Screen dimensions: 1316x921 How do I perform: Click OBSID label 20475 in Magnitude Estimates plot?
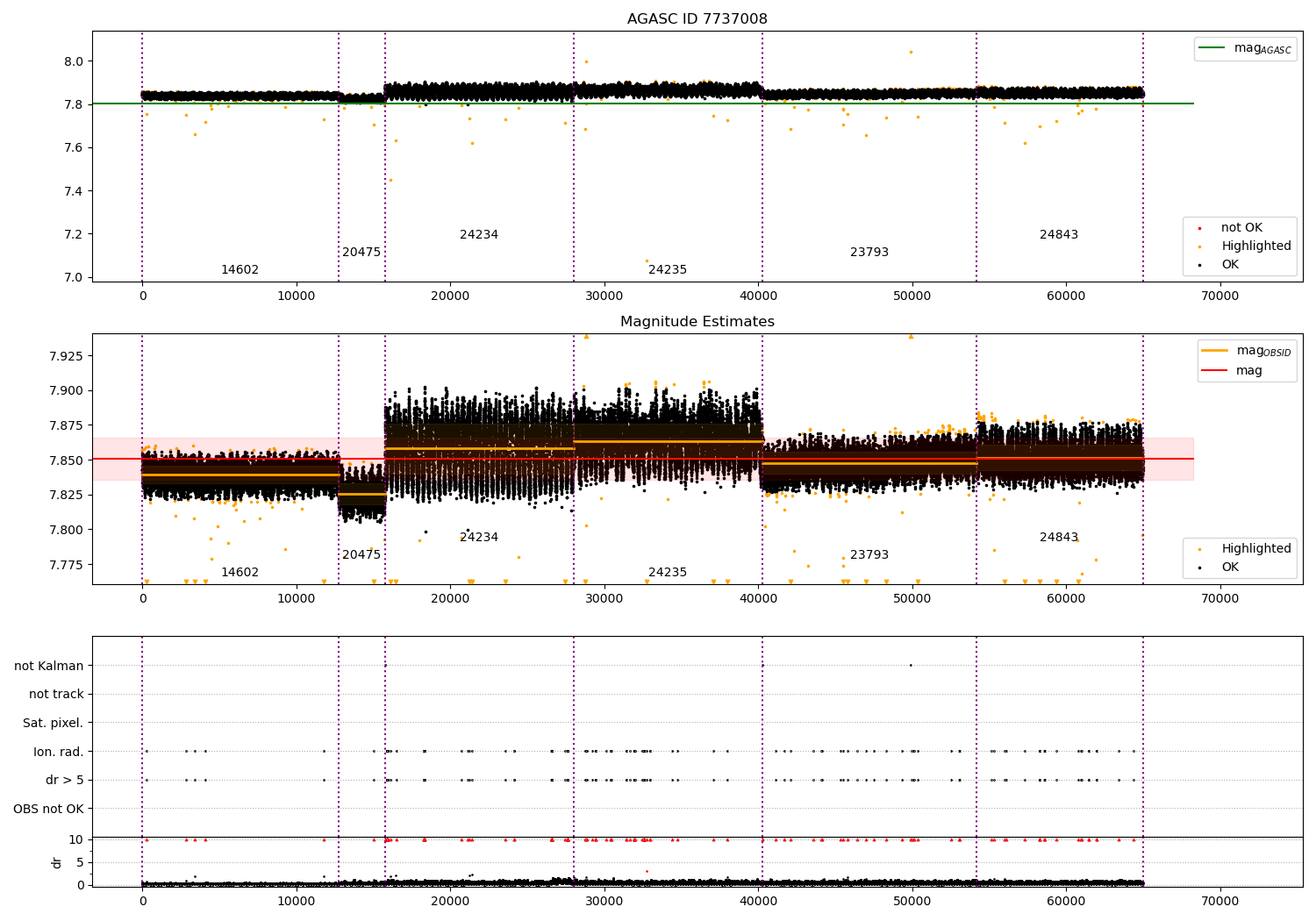361,555
